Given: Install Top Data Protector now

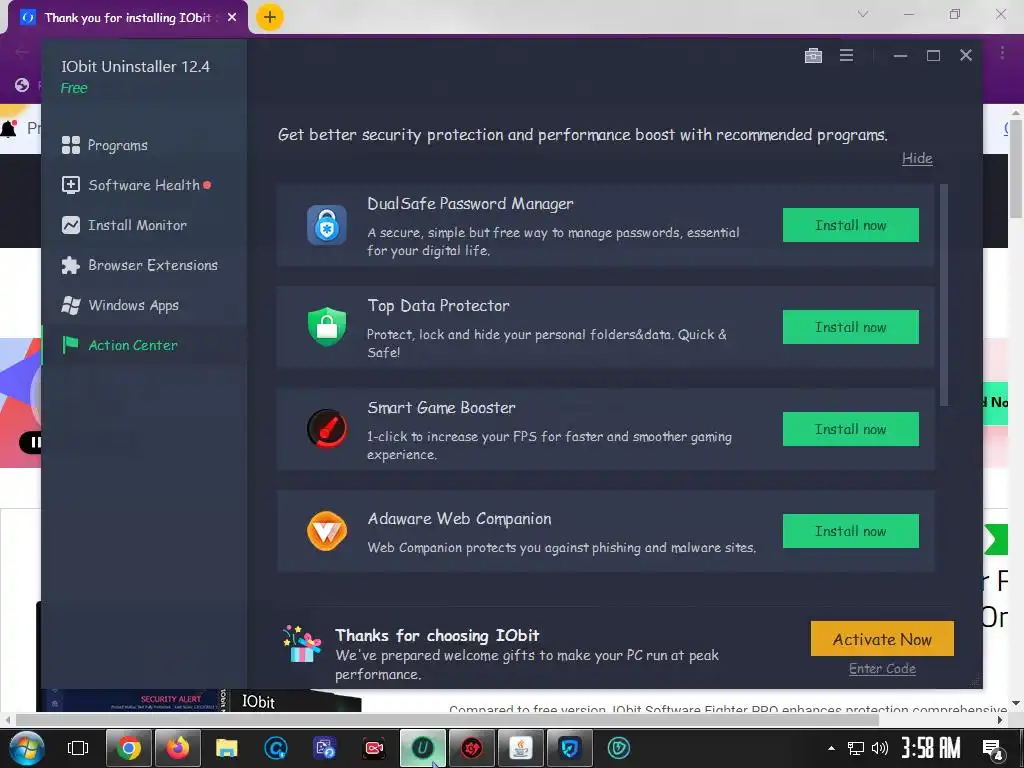Looking at the screenshot, I should (x=850, y=327).
